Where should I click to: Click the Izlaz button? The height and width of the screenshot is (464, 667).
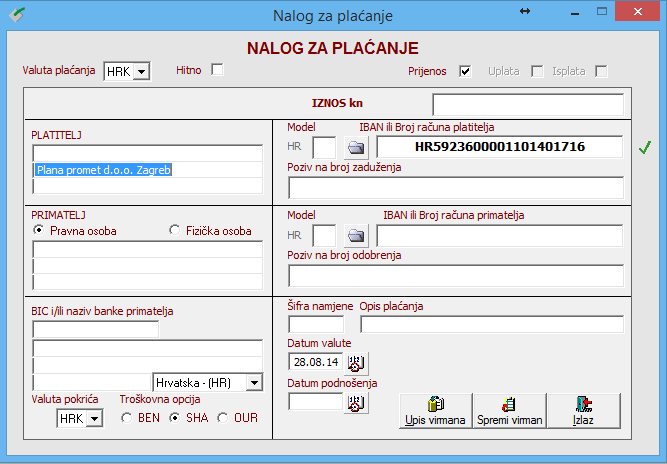click(x=584, y=410)
